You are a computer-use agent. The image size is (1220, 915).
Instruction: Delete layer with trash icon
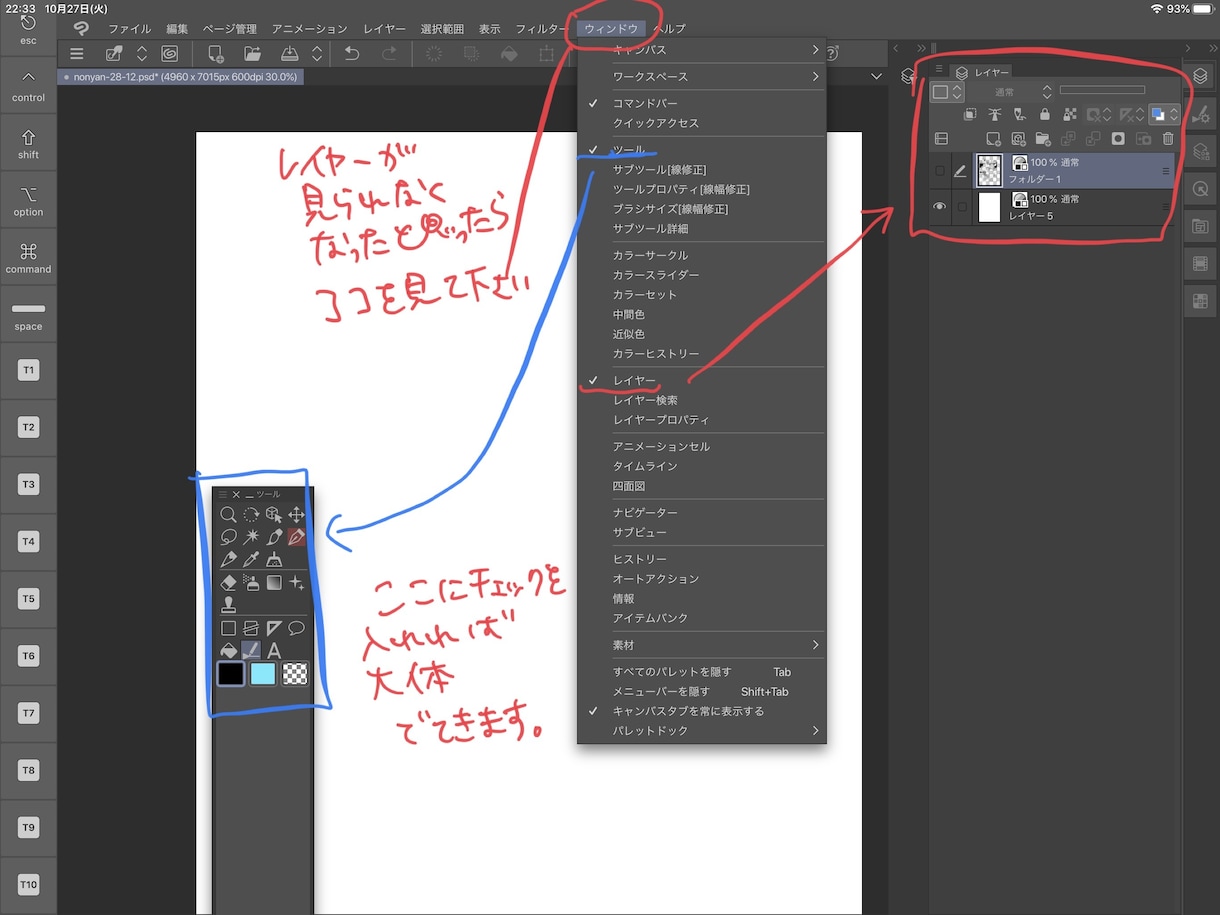(x=1168, y=139)
